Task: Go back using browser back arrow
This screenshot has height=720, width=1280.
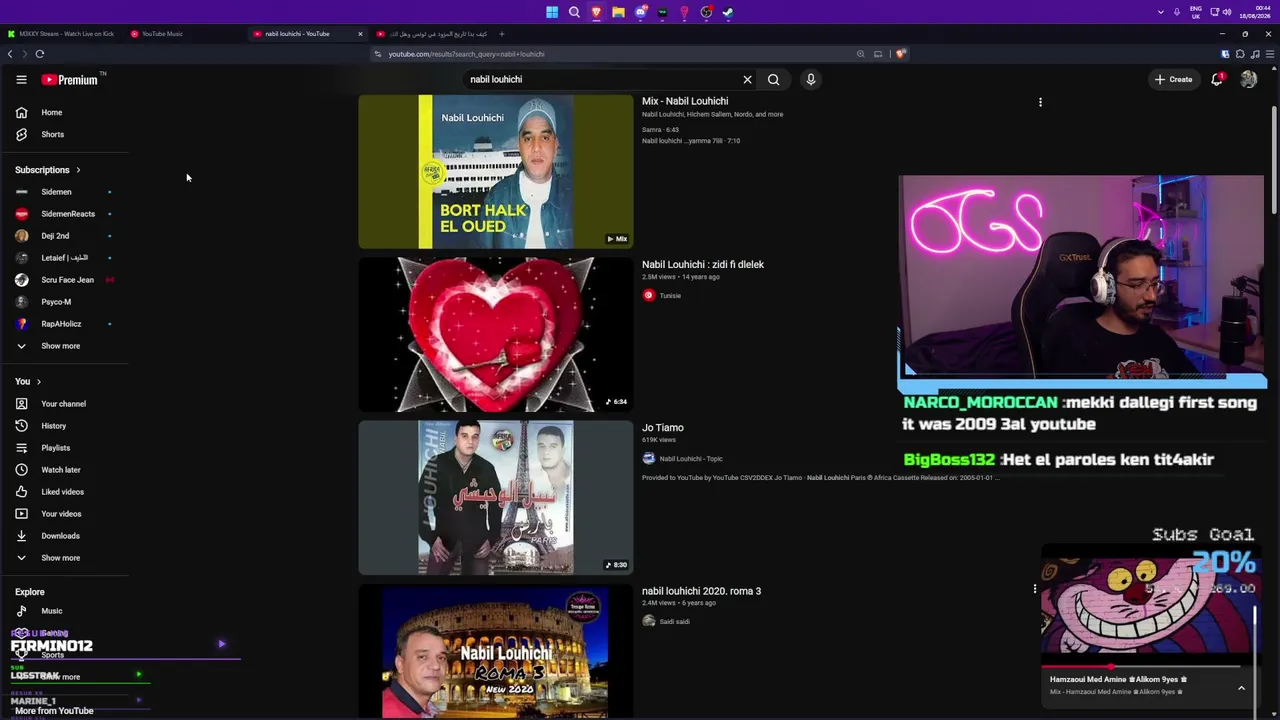Action: coord(10,54)
